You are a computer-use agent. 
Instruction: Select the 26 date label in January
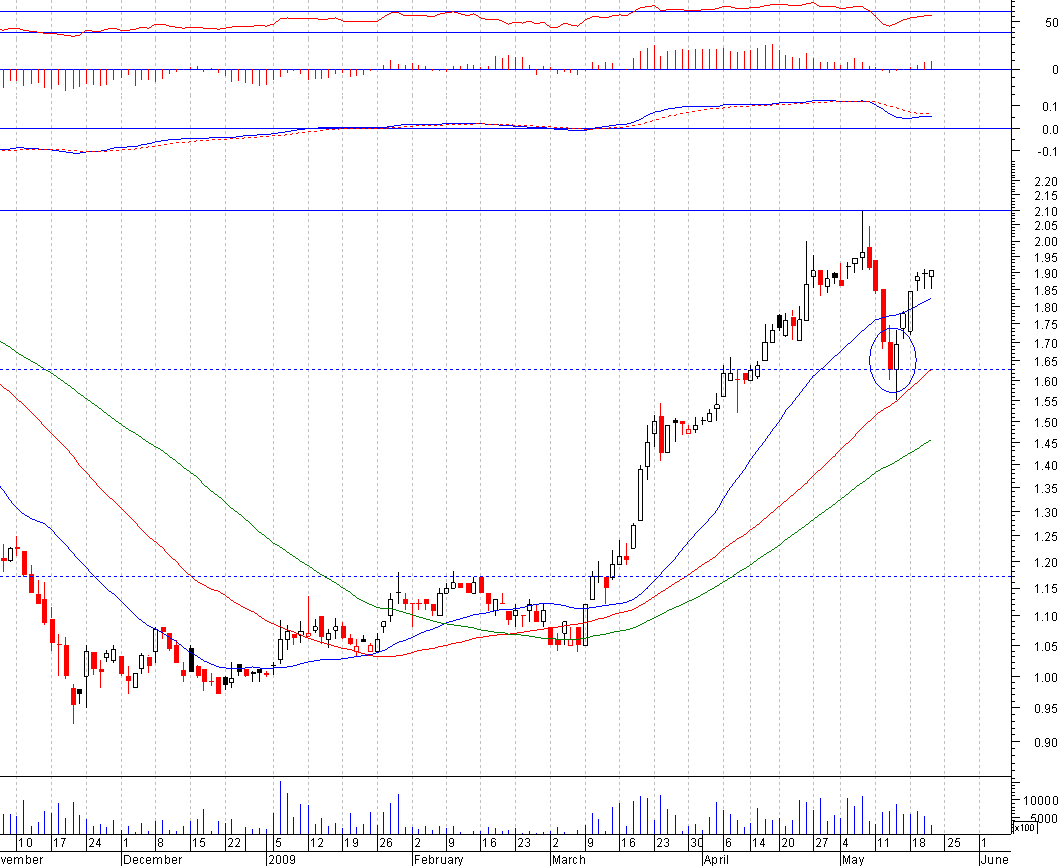click(x=385, y=843)
